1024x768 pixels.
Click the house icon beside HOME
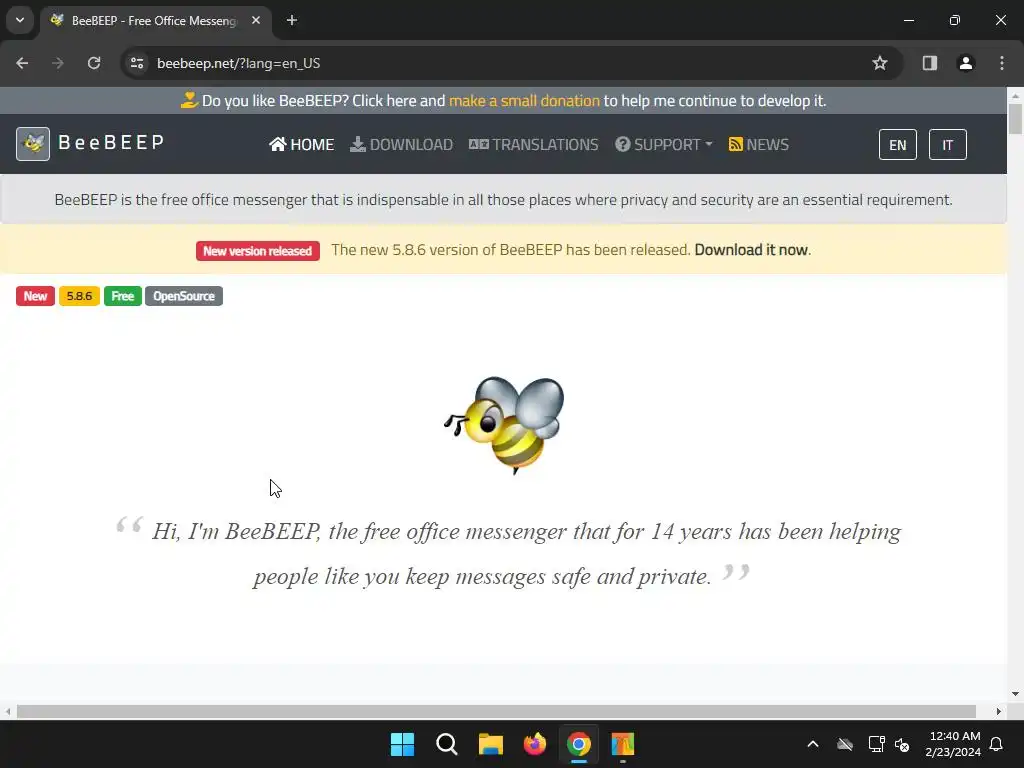click(278, 144)
